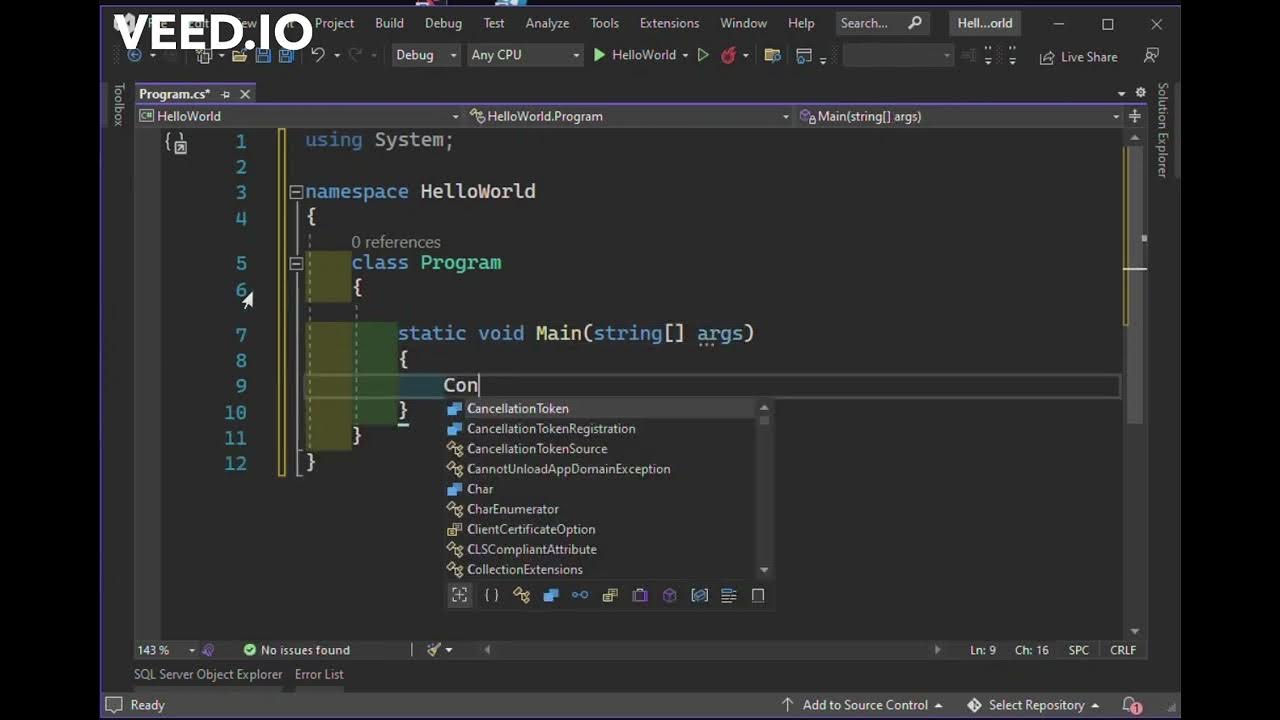Click the Hot Reload flame icon
Image resolution: width=1280 pixels, height=720 pixels.
728,55
